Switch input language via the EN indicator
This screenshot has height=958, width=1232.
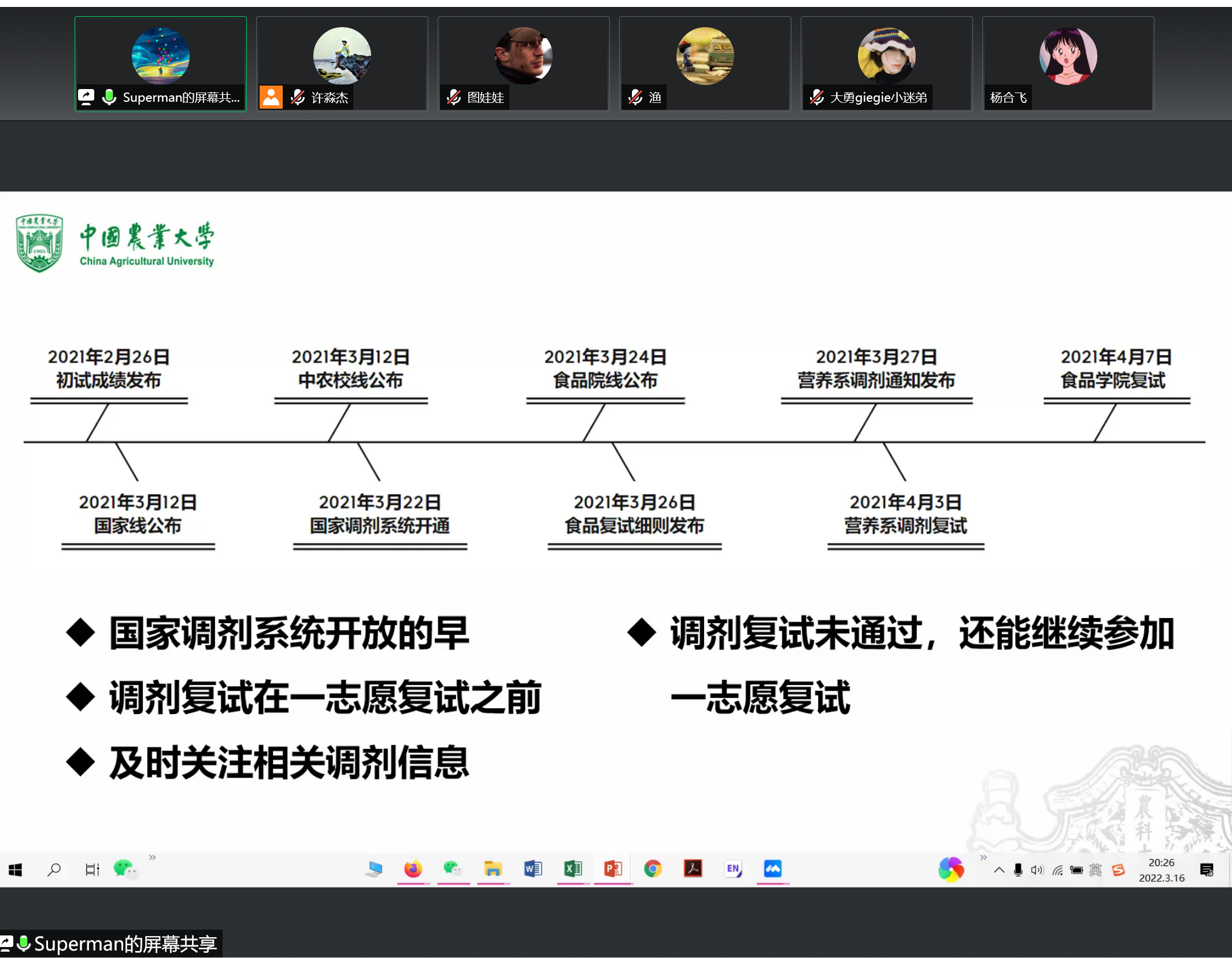[732, 869]
